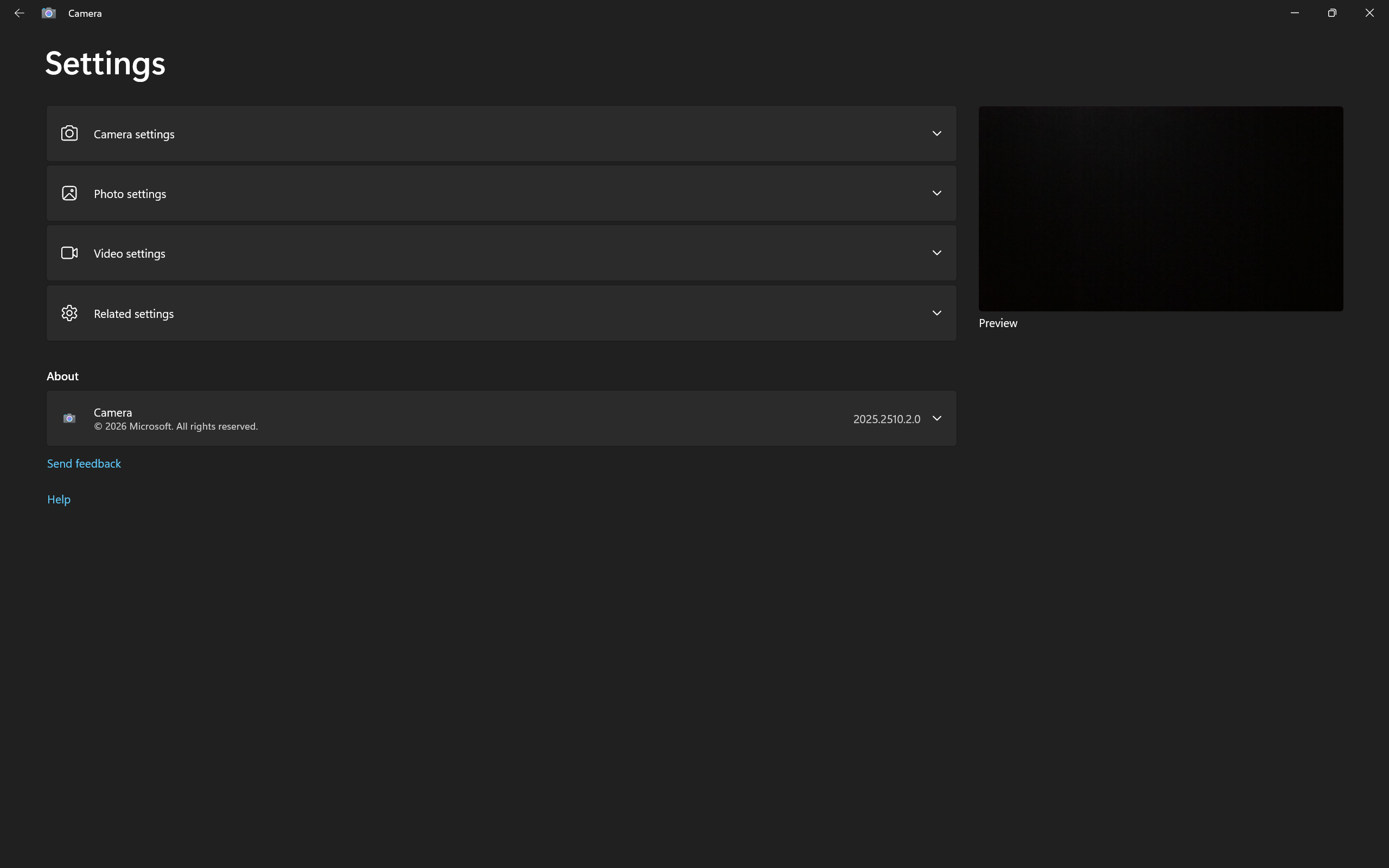Click the back arrow icon
This screenshot has width=1389, height=868.
click(x=19, y=12)
